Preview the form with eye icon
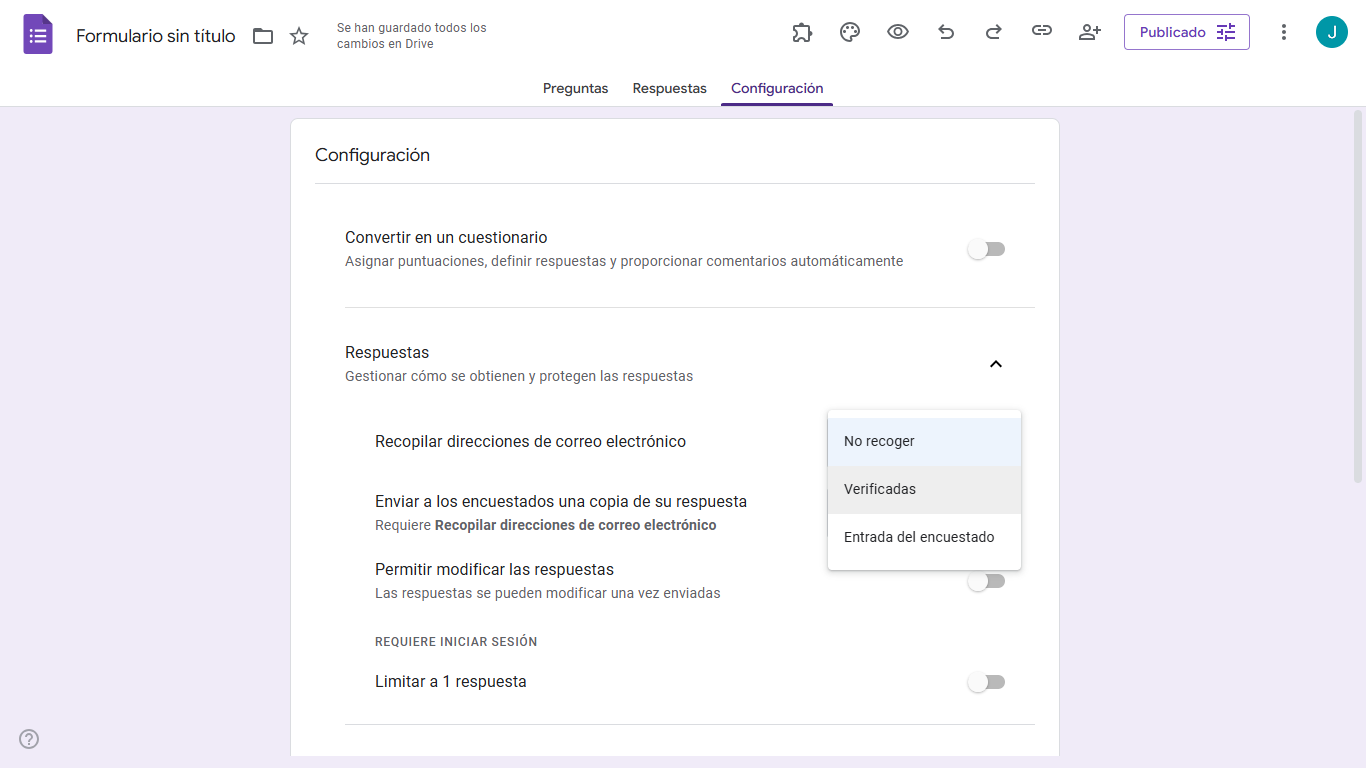Screen dimensions: 1366x768 coord(898,32)
